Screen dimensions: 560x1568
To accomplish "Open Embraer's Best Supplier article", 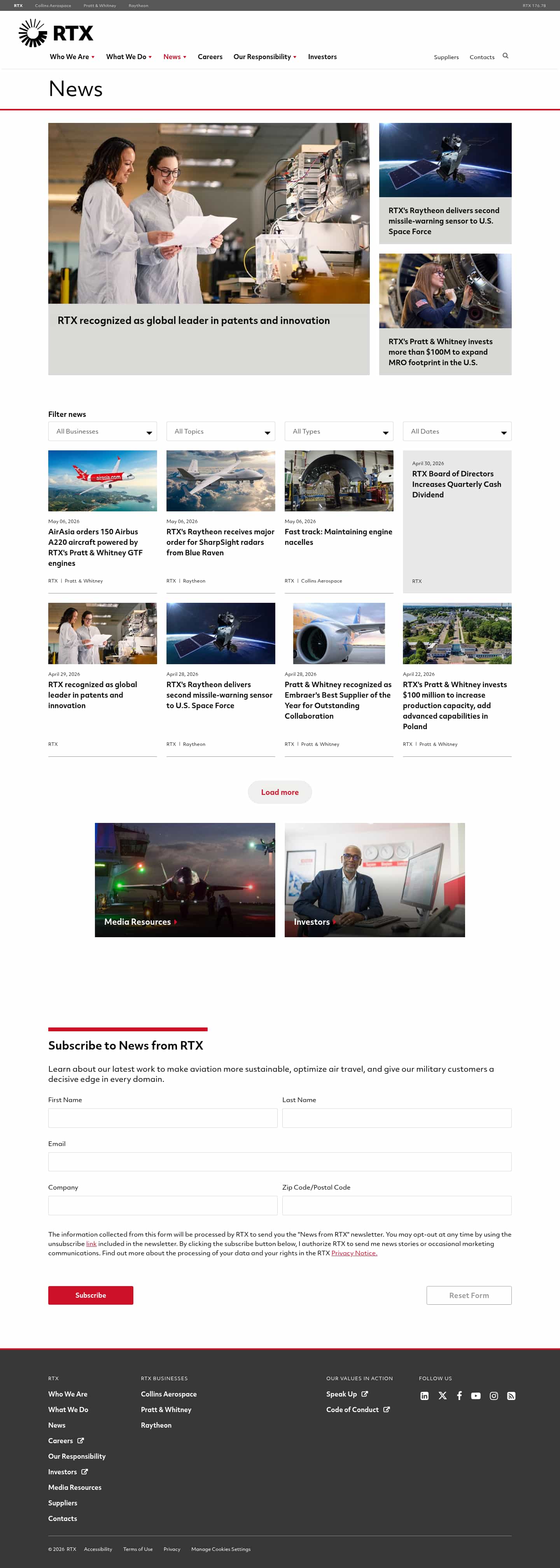I will [338, 700].
